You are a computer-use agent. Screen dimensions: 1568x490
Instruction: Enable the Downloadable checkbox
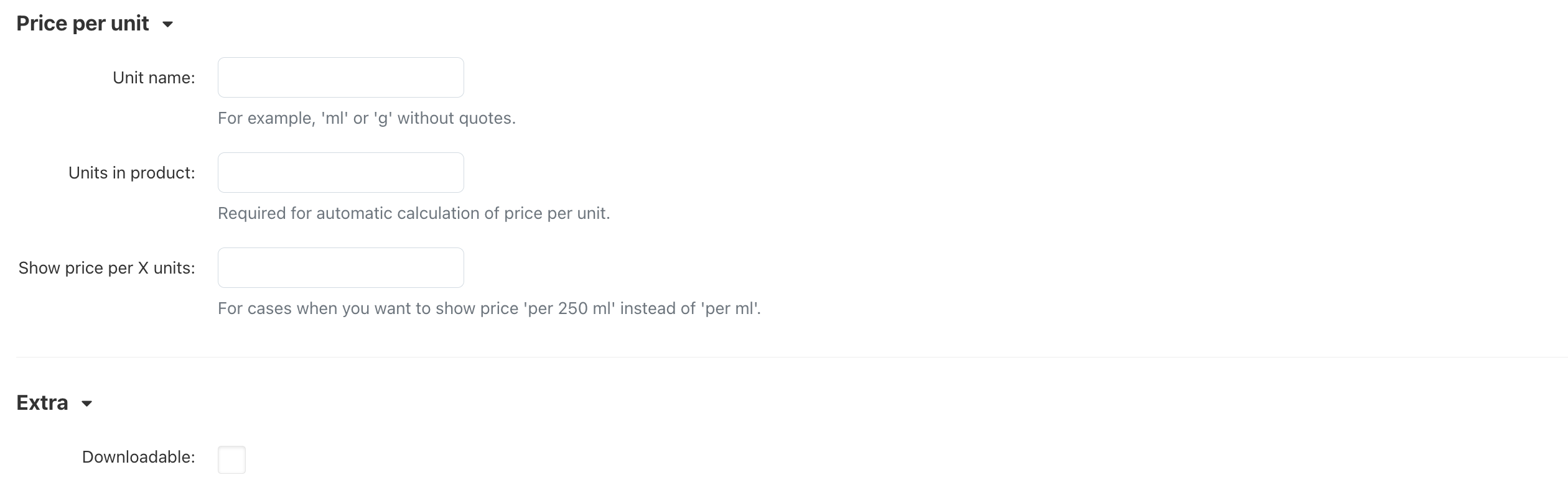[x=231, y=460]
